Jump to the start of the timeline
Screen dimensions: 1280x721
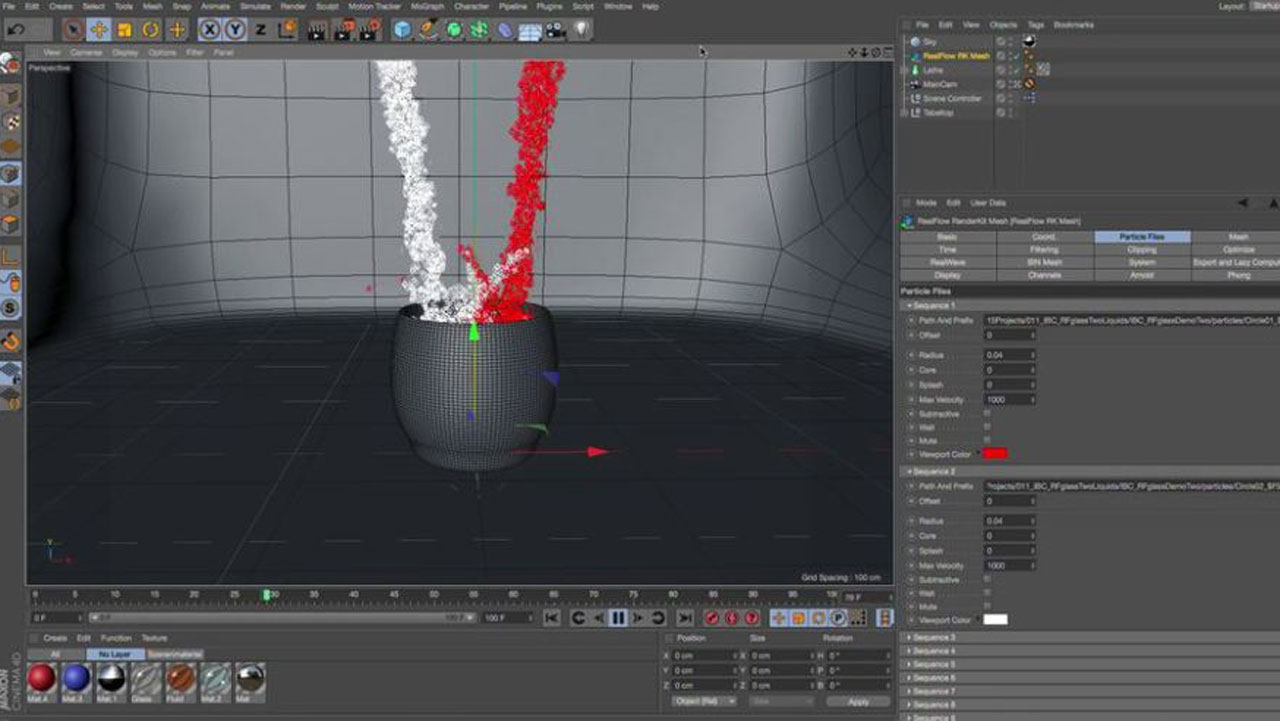pyautogui.click(x=551, y=618)
